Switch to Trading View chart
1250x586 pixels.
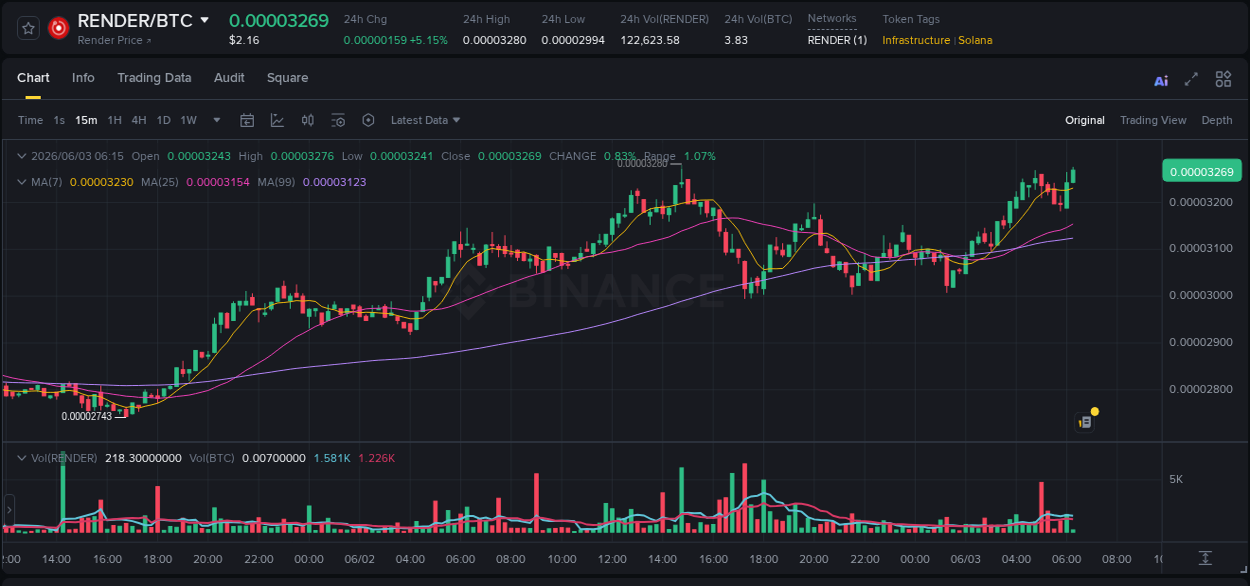tap(1153, 120)
